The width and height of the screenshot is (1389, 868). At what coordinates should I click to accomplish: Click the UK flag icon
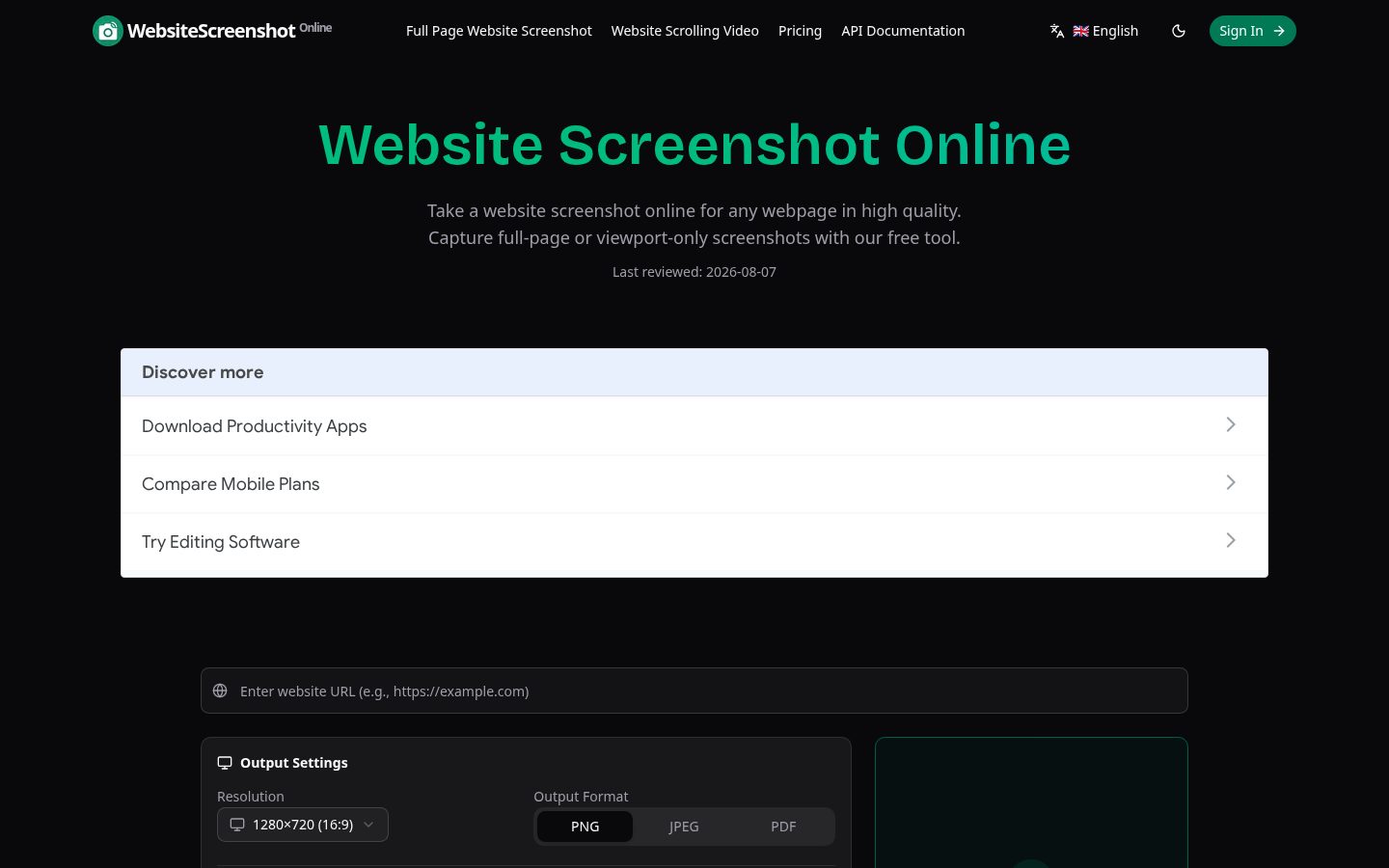coord(1080,31)
